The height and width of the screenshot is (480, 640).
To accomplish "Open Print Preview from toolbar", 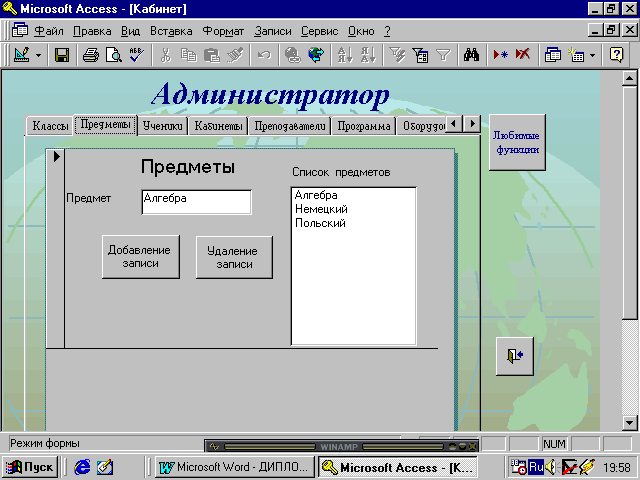I will (113, 55).
